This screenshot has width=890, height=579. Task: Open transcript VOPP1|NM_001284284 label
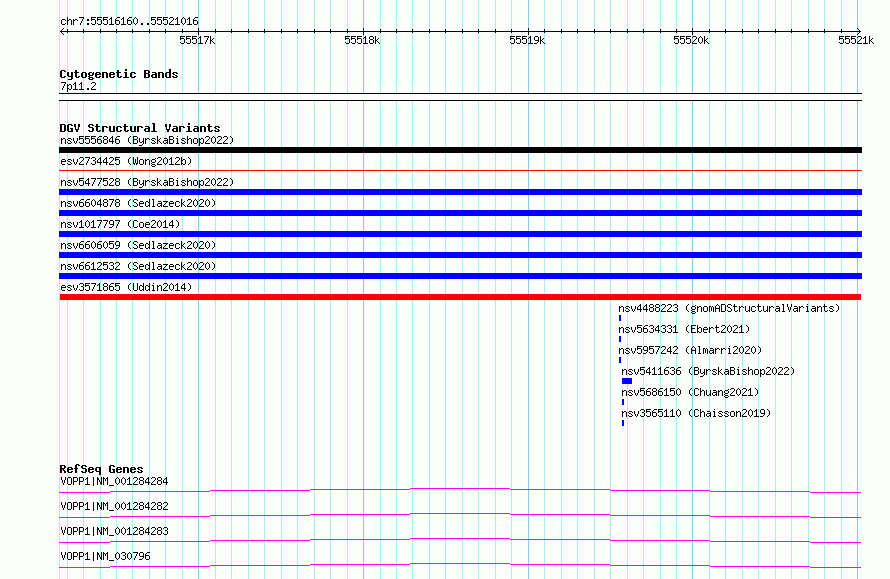point(114,481)
